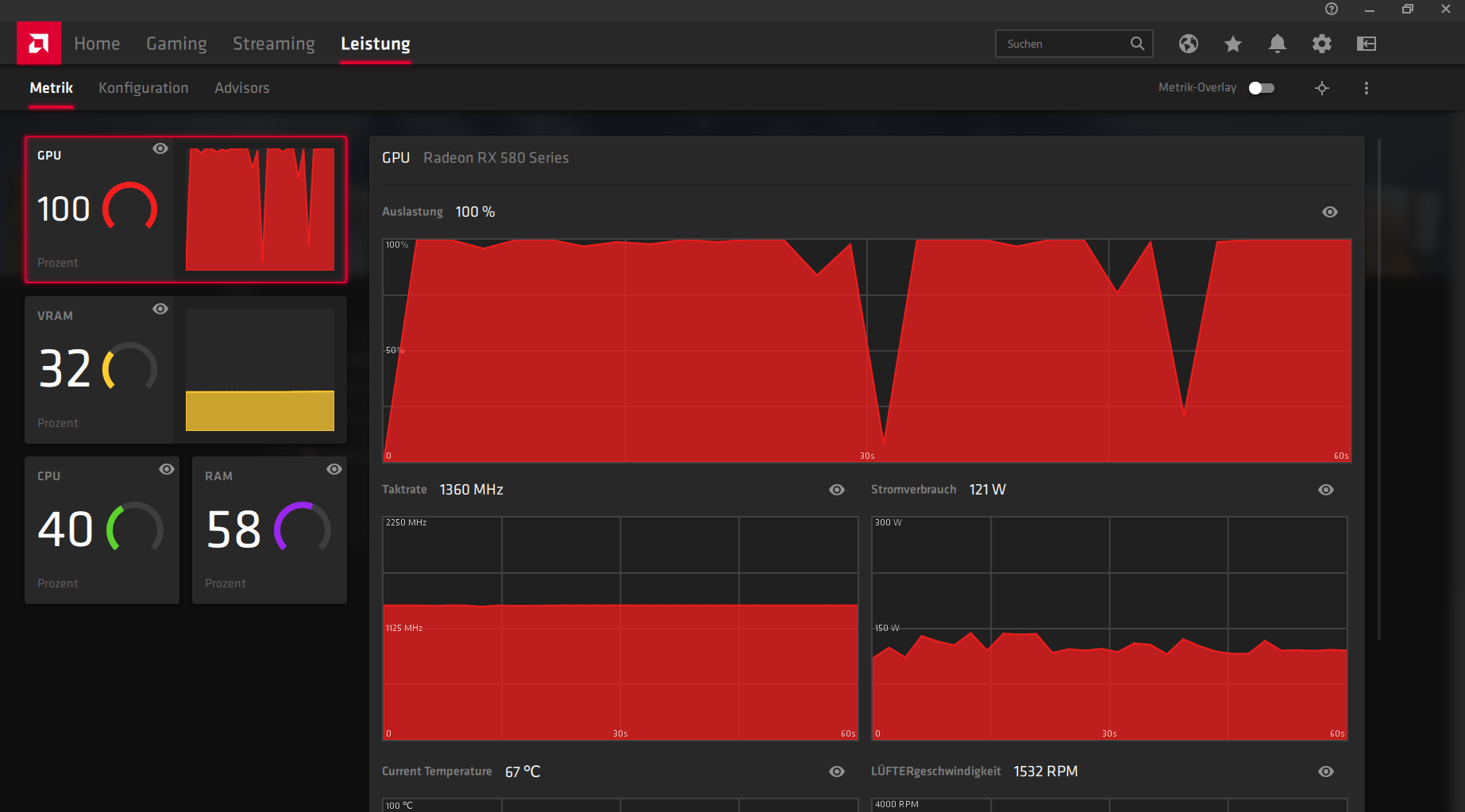1465x812 pixels.
Task: Click the 121 W value
Action: pyautogui.click(x=987, y=490)
